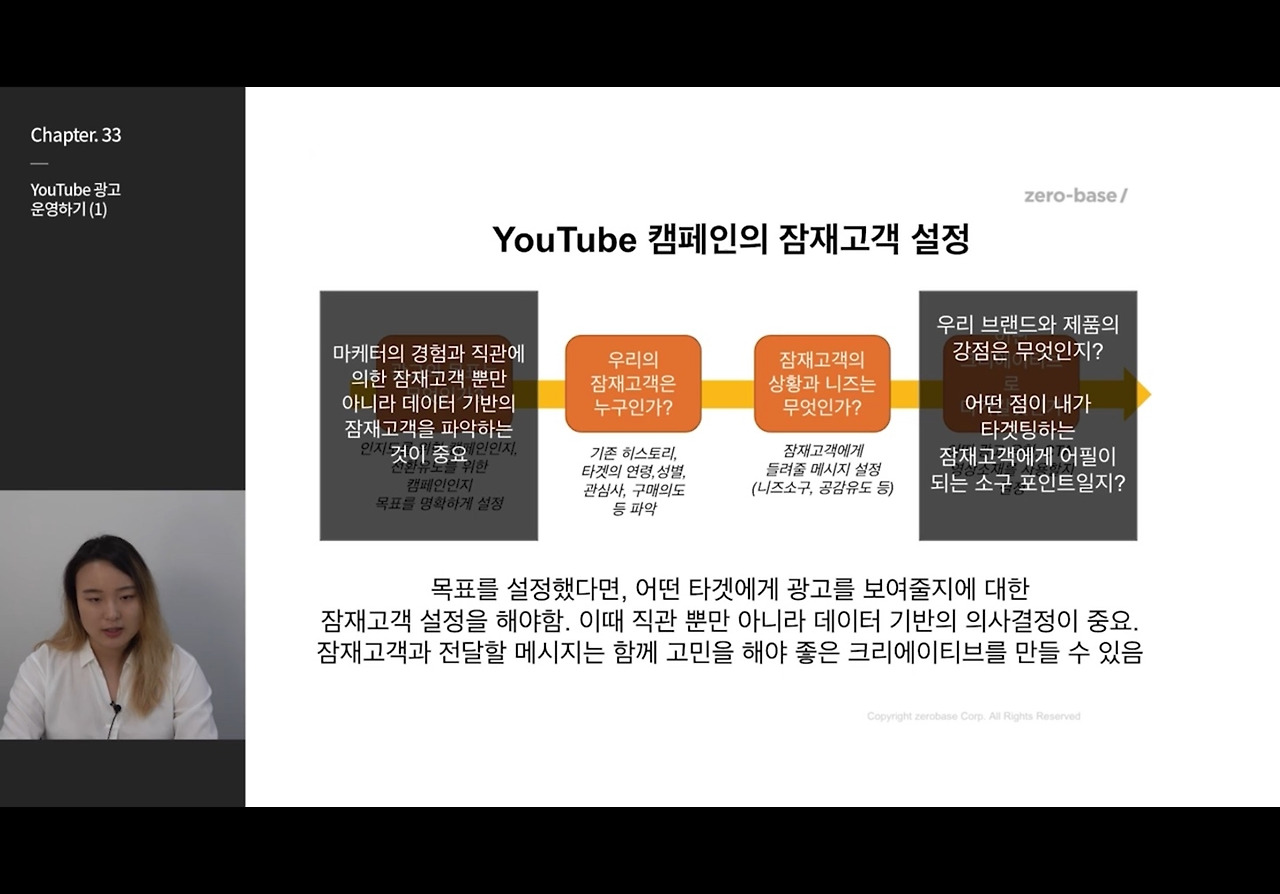Click the italic note "잠재고객에게 들려줄 메시지 설정"
The image size is (1280, 894).
[x=822, y=469]
